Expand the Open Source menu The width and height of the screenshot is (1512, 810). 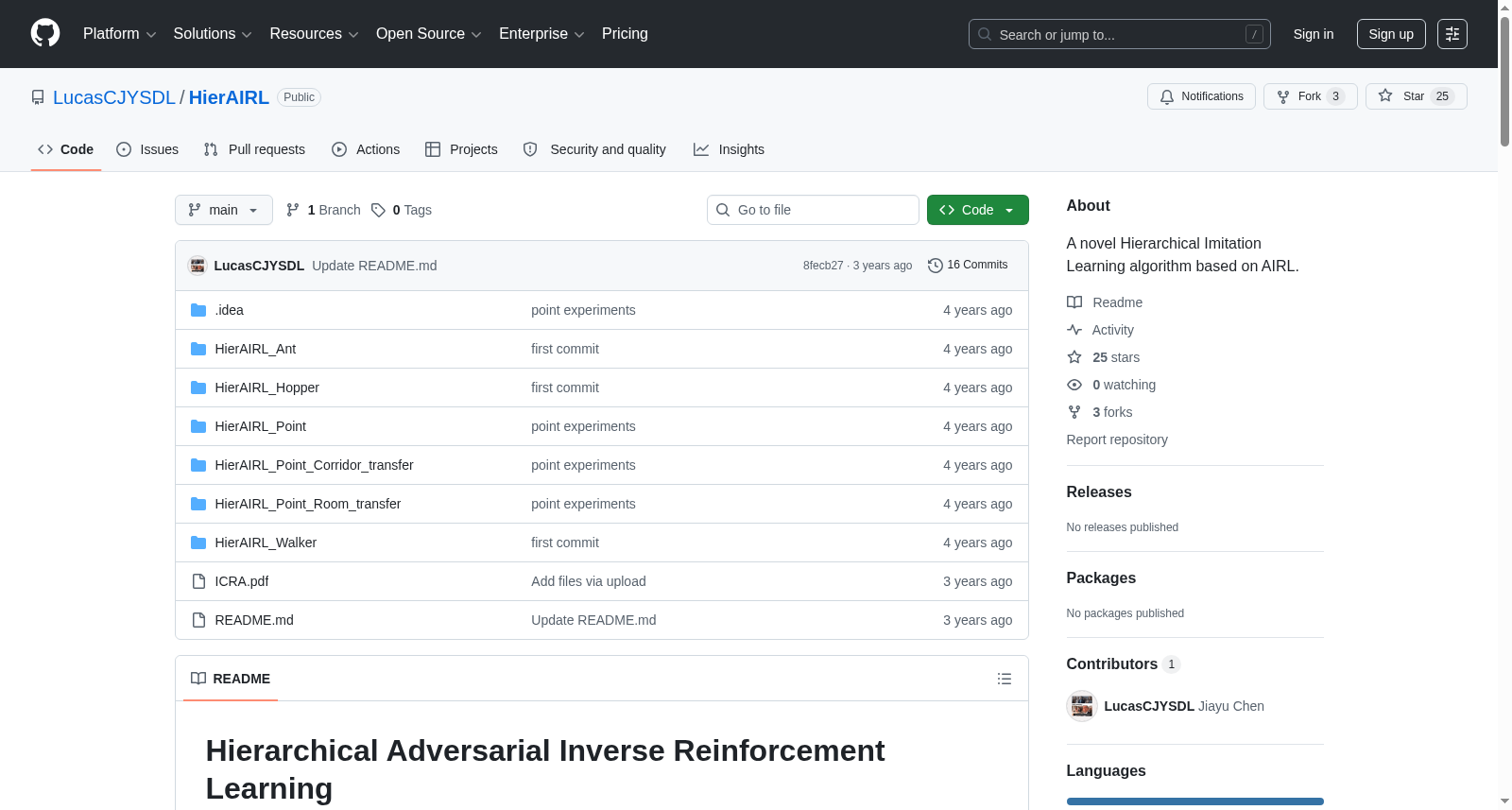(x=429, y=34)
